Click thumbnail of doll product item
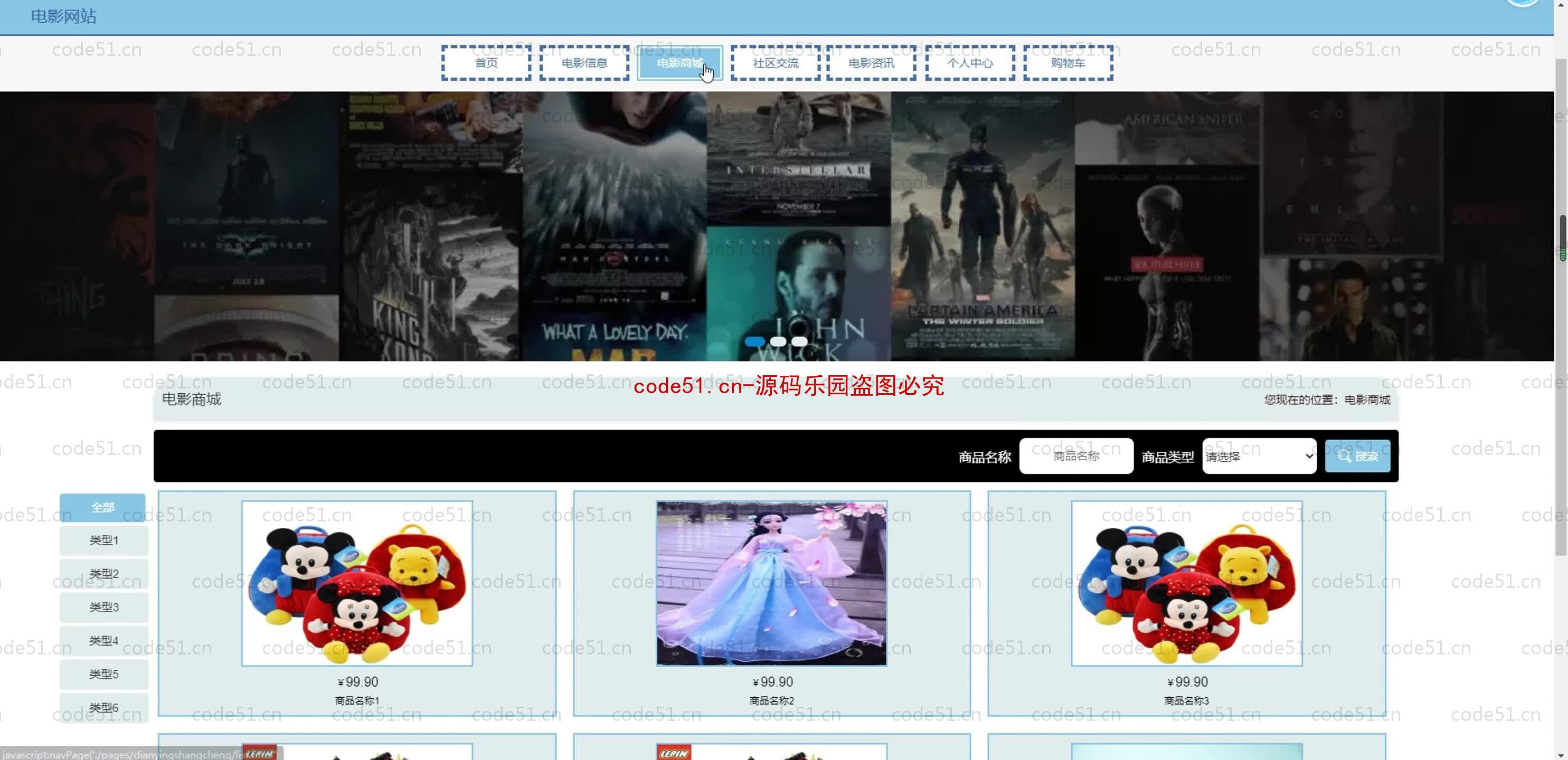1568x760 pixels. pos(771,583)
